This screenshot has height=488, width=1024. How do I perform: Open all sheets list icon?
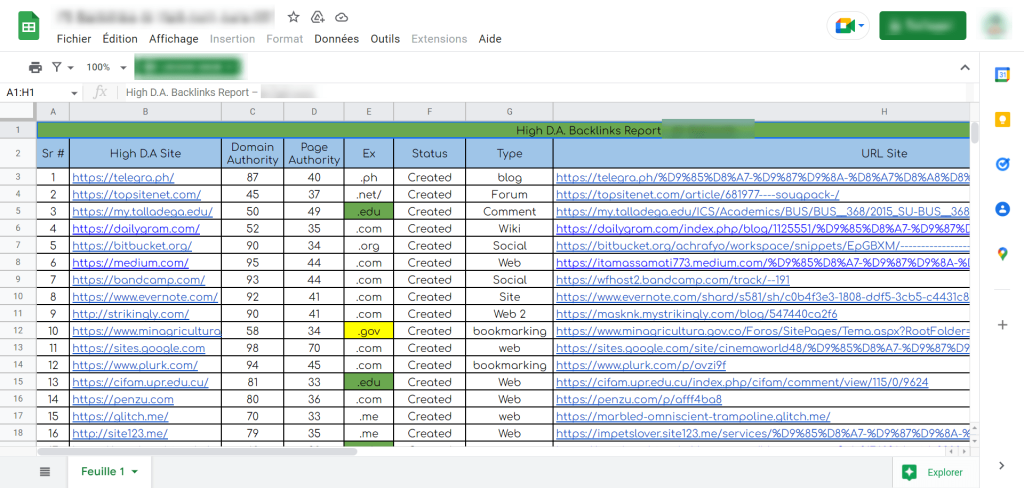(x=44, y=472)
